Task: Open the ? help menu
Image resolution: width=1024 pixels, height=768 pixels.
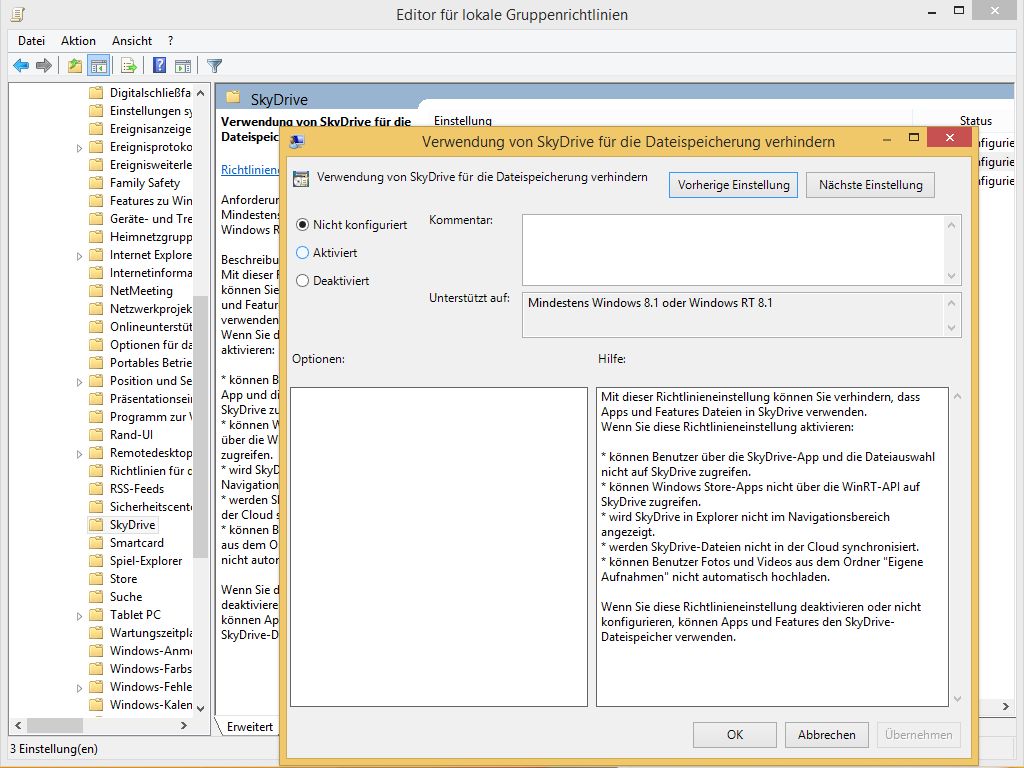Action: 170,40
